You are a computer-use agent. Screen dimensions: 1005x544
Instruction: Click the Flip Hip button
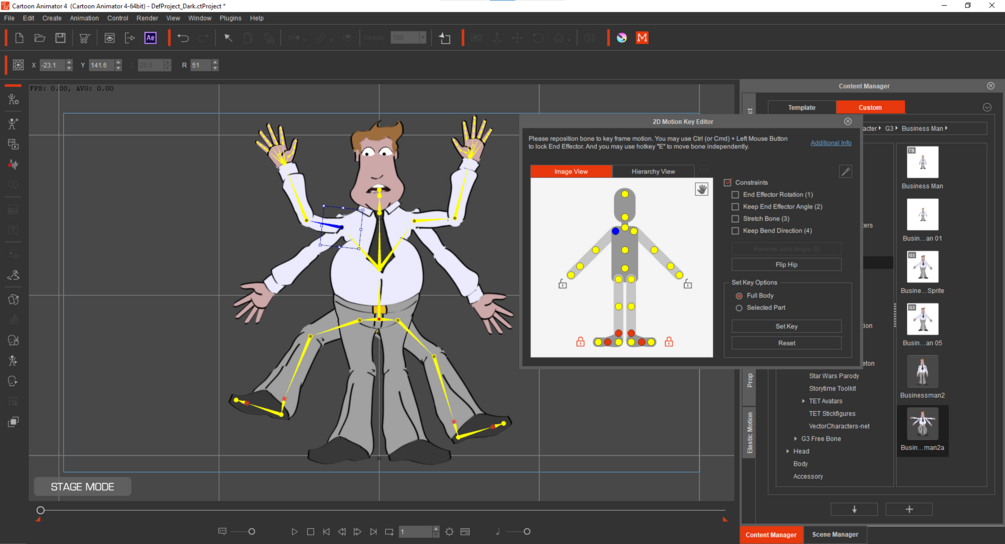(786, 265)
